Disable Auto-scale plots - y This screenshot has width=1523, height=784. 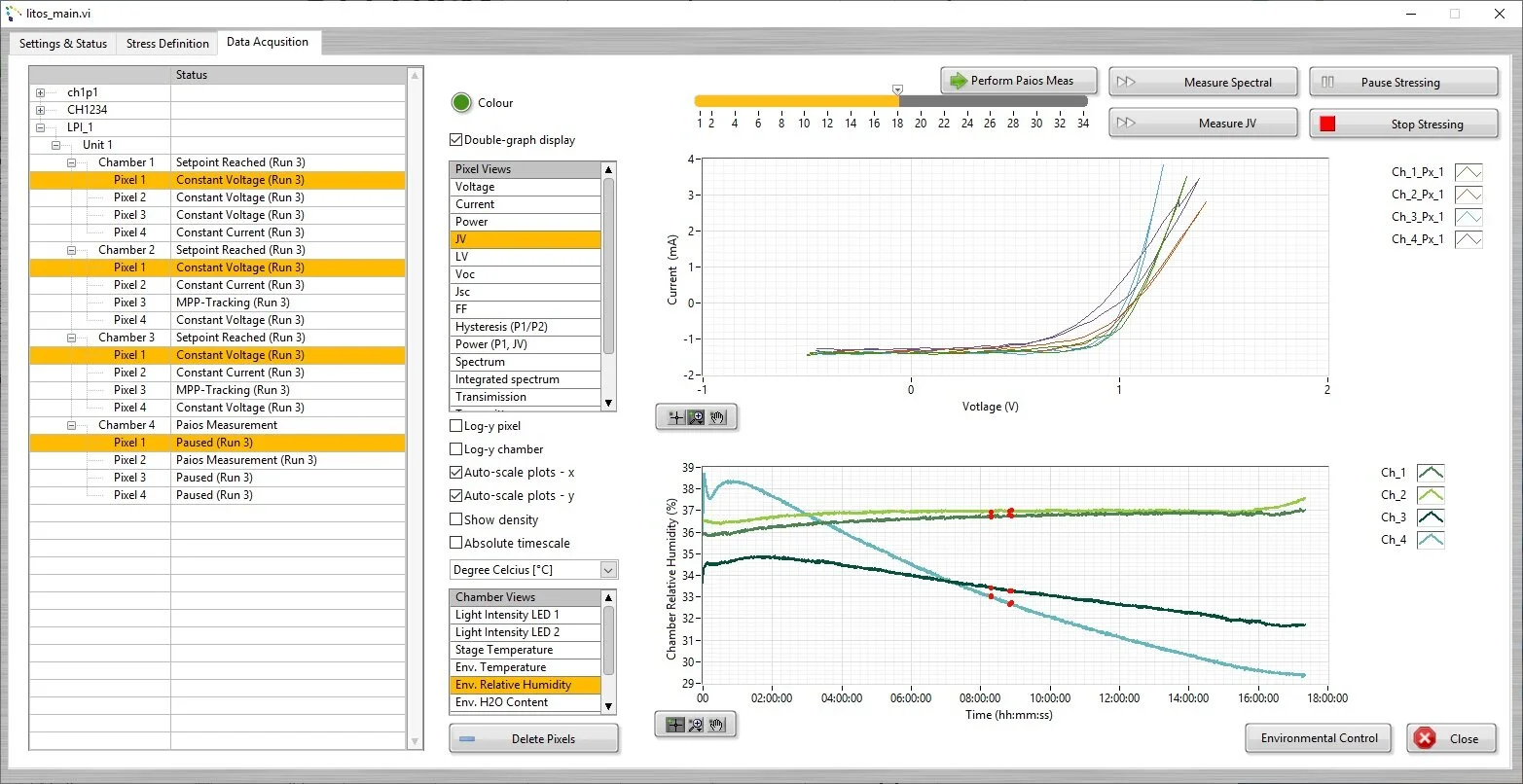(x=456, y=496)
